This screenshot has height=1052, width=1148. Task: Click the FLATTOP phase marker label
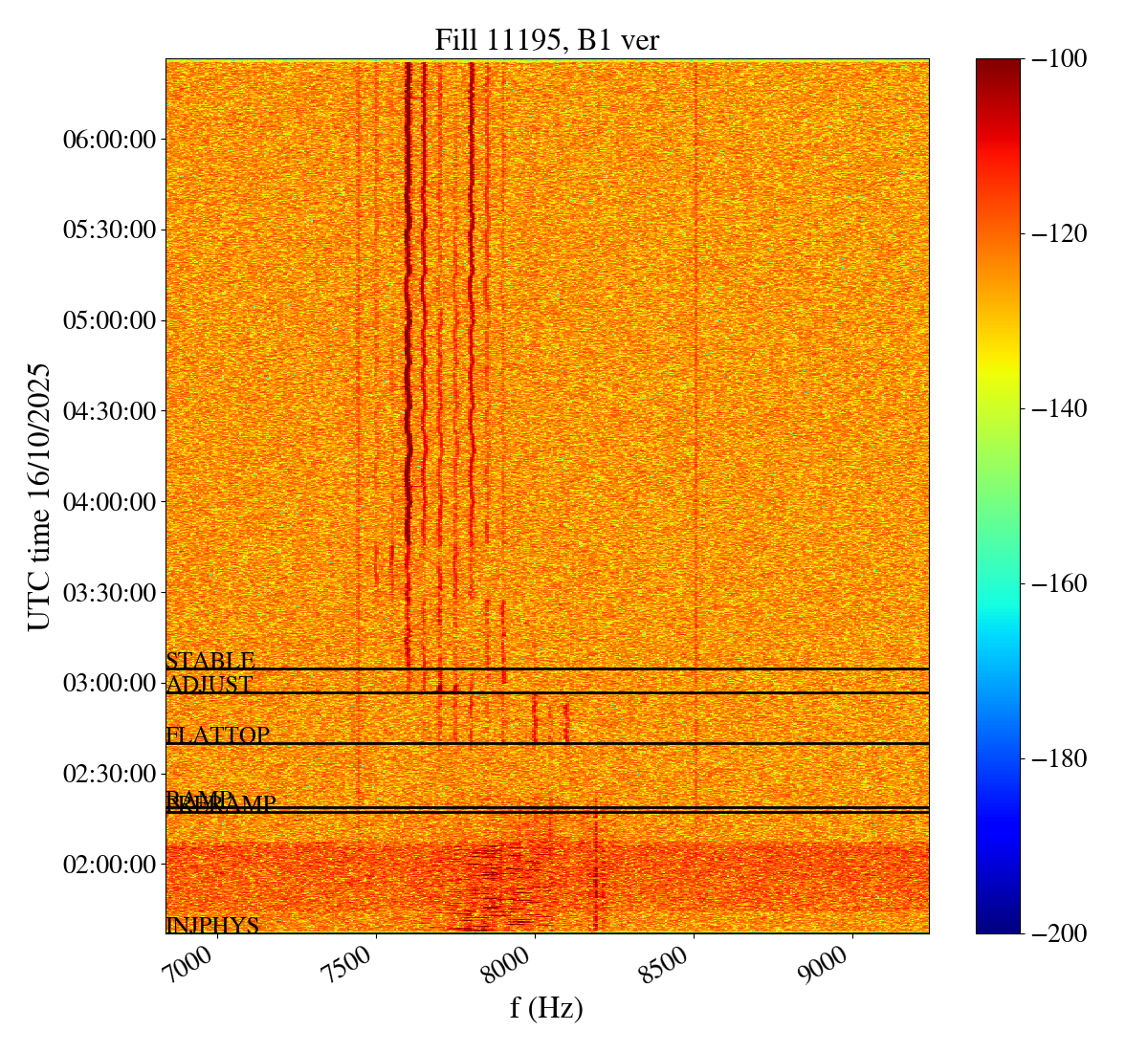(x=217, y=735)
